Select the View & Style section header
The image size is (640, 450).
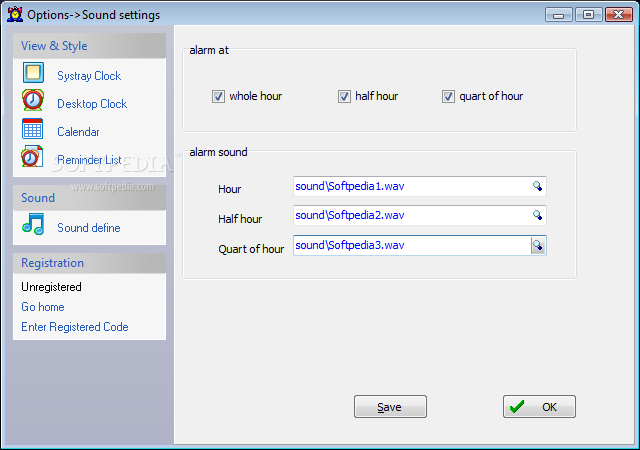click(x=89, y=46)
